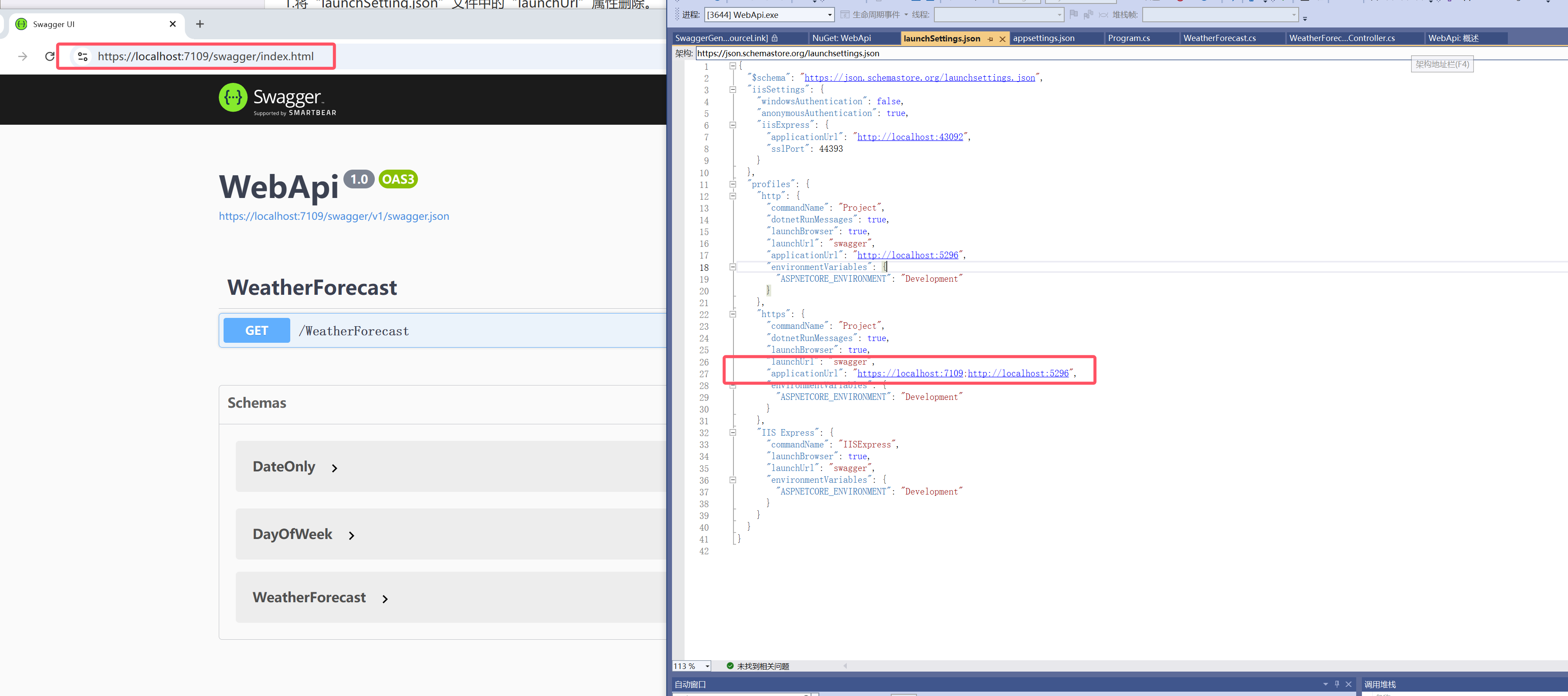Screen dimensions: 1568x696
Task: Switch to the appsettings.json tab
Action: tap(1043, 38)
